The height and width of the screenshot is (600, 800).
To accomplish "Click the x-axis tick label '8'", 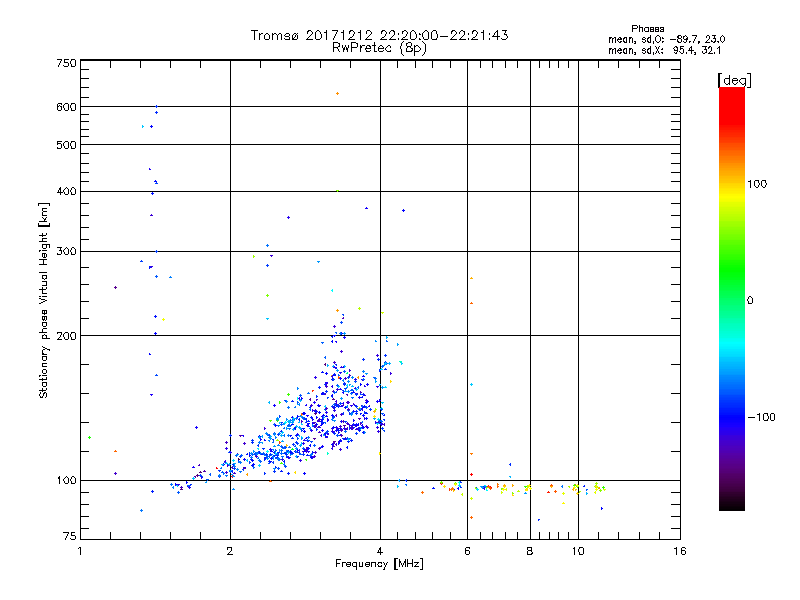I will 530,551.
